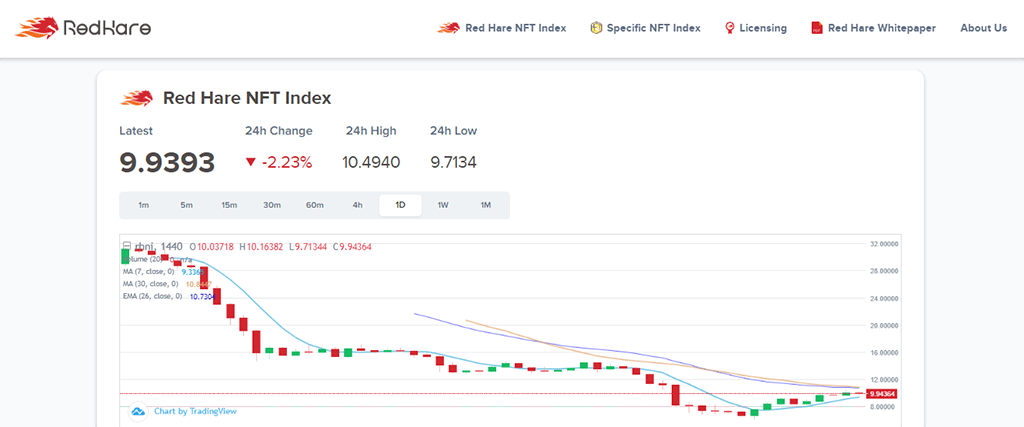Select the 1W chart interval

point(443,205)
